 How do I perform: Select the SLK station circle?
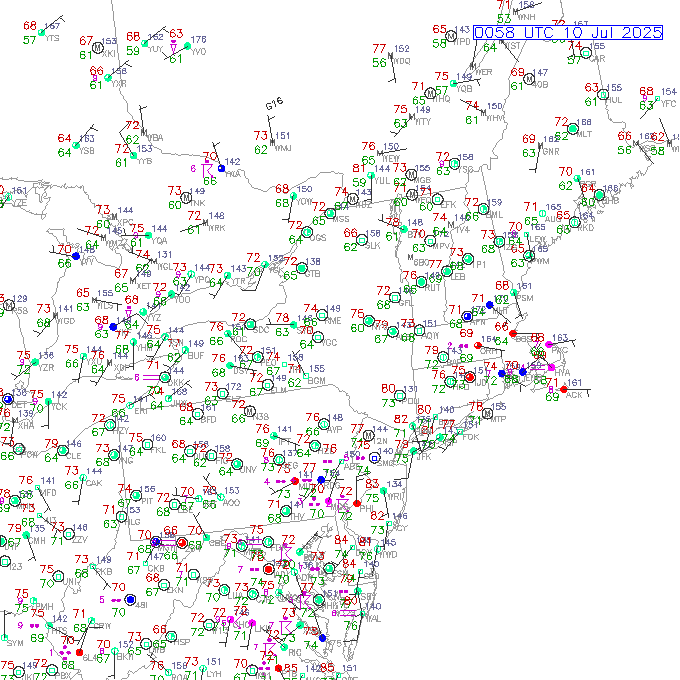(x=362, y=240)
